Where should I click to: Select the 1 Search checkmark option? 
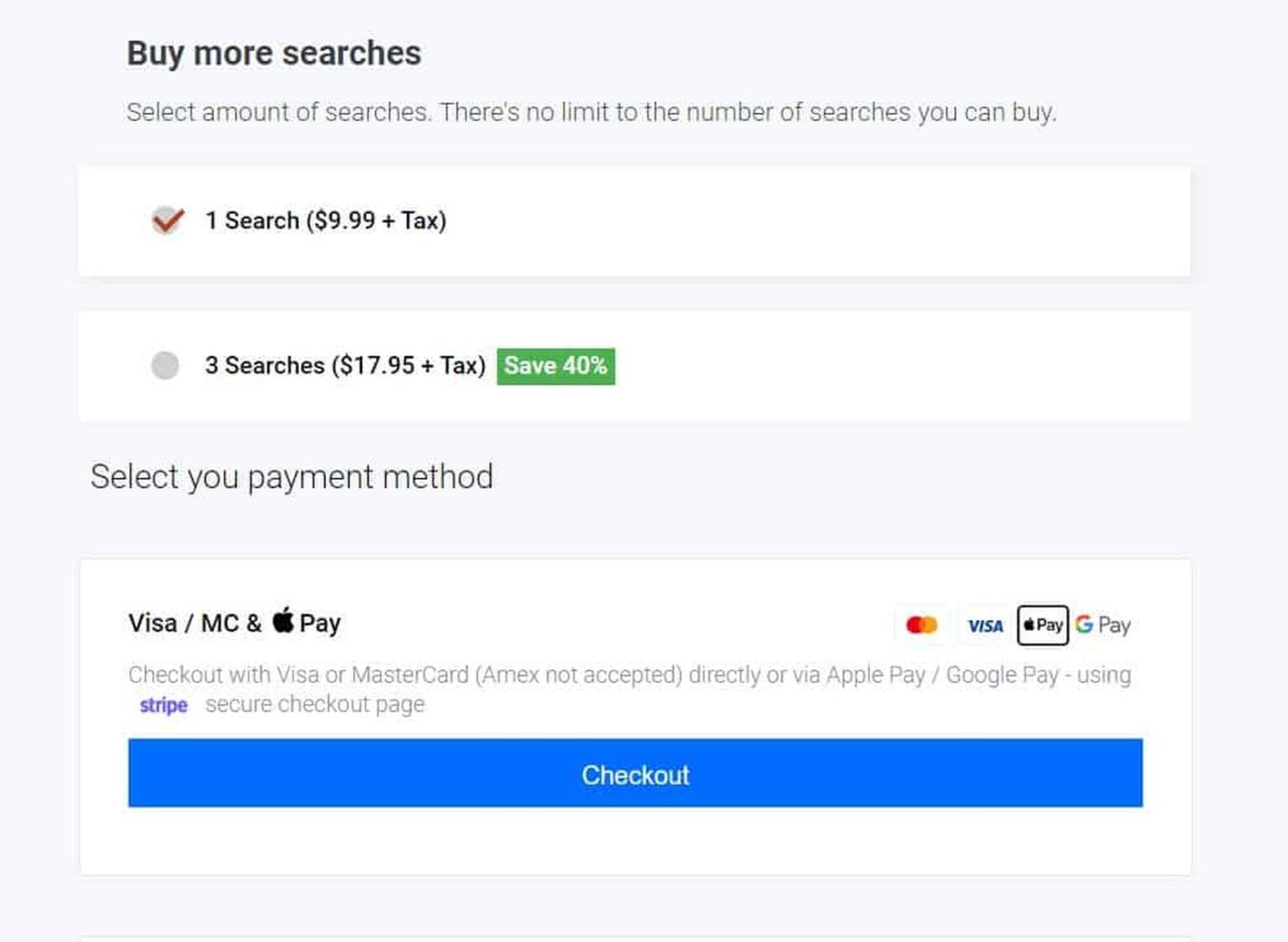point(168,221)
